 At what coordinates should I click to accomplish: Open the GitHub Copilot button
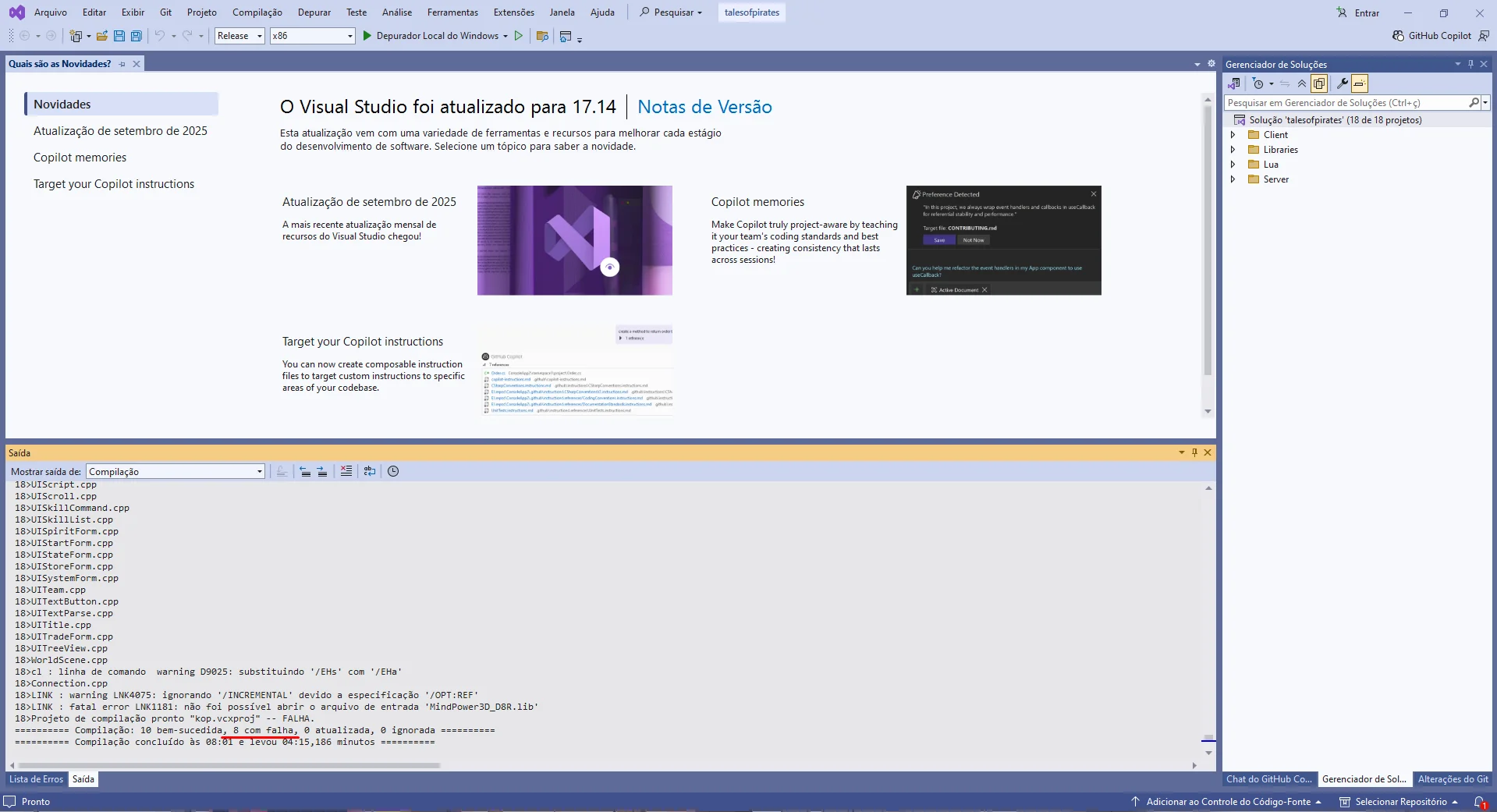tap(1431, 36)
